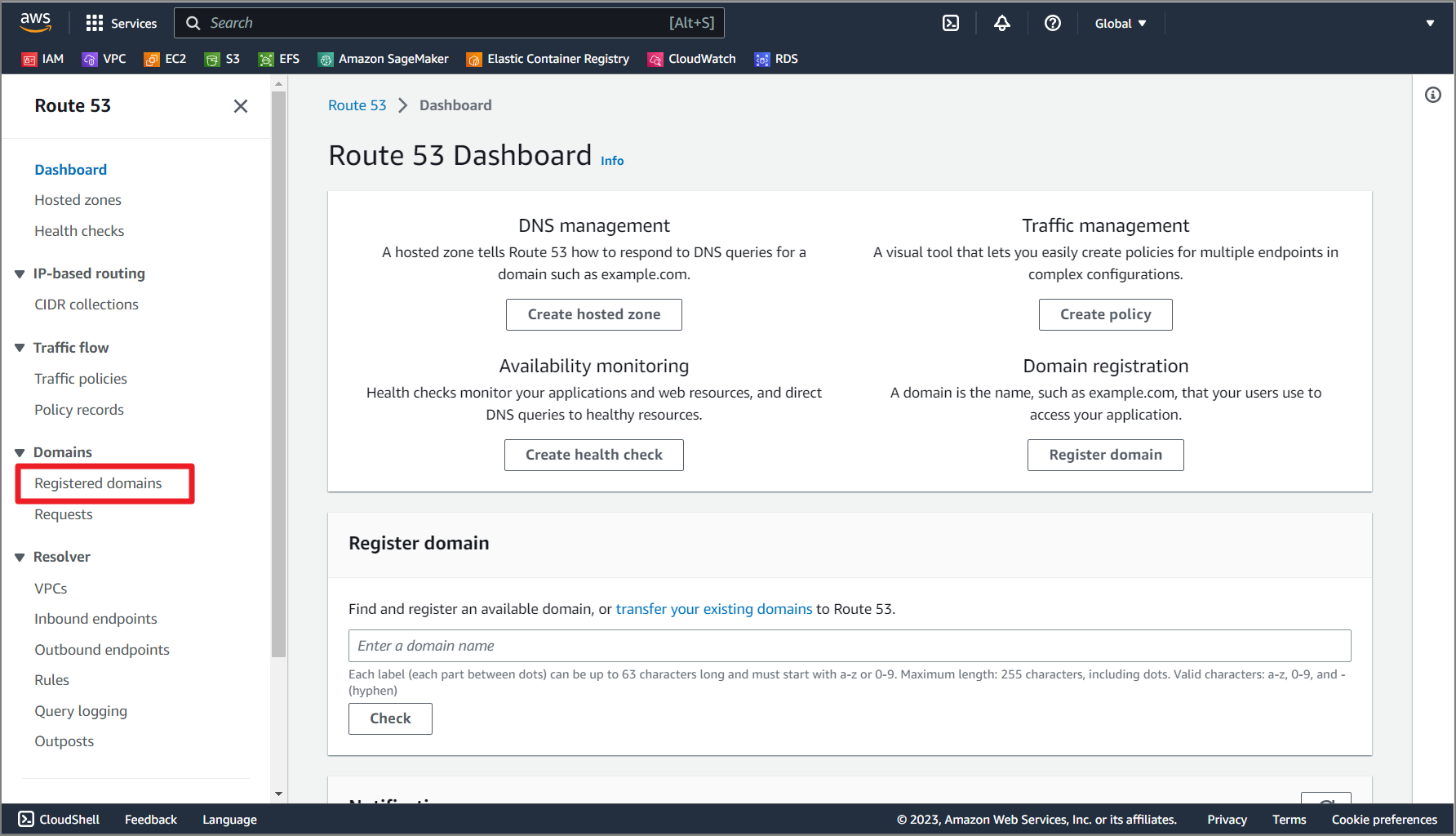Launch CloudShell from the top bar icon
This screenshot has width=1456, height=836.
[951, 23]
